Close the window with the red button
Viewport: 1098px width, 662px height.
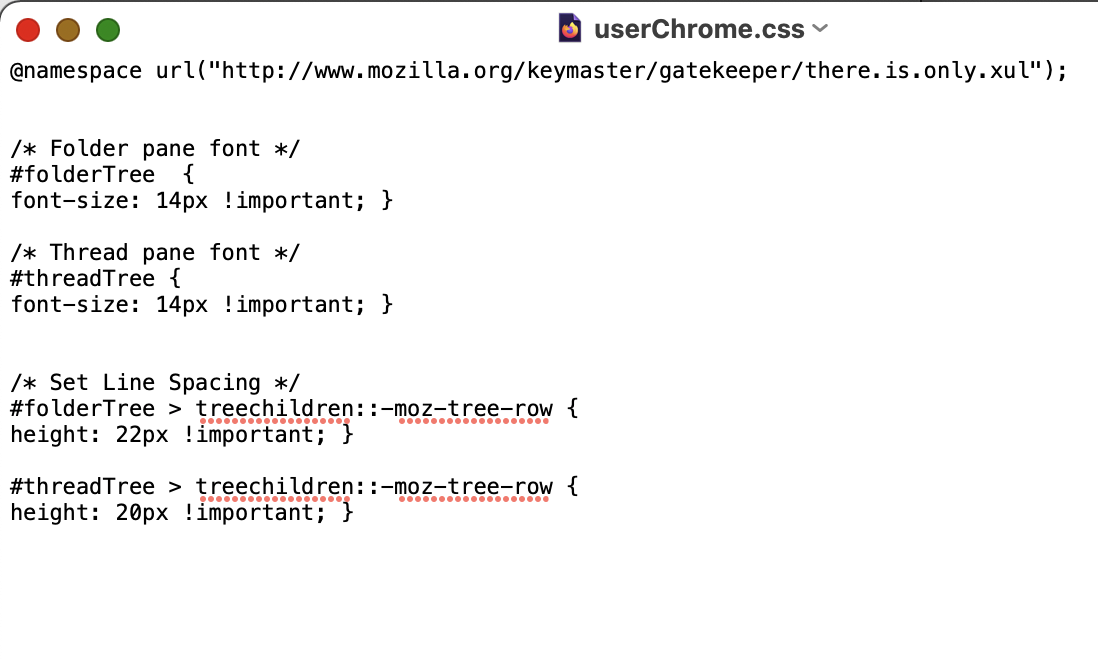click(28, 30)
